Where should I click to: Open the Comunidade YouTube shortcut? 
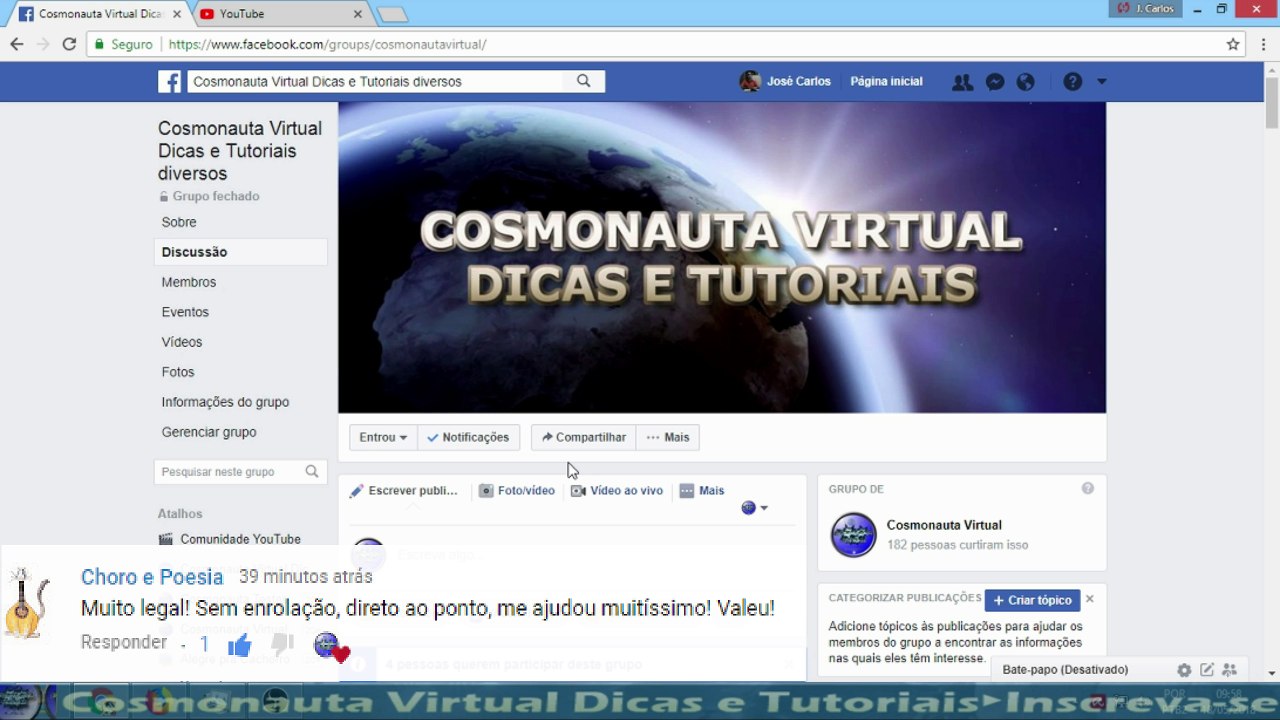coord(240,539)
